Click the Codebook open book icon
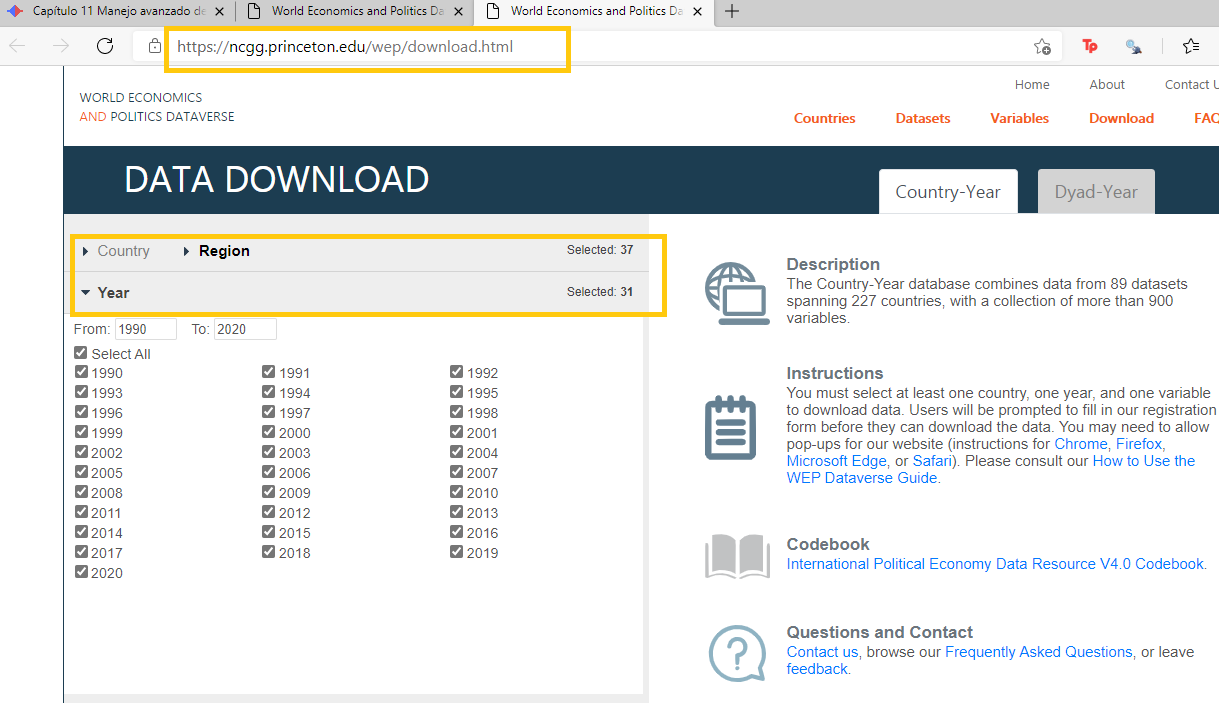This screenshot has height=703, width=1219. 737,556
